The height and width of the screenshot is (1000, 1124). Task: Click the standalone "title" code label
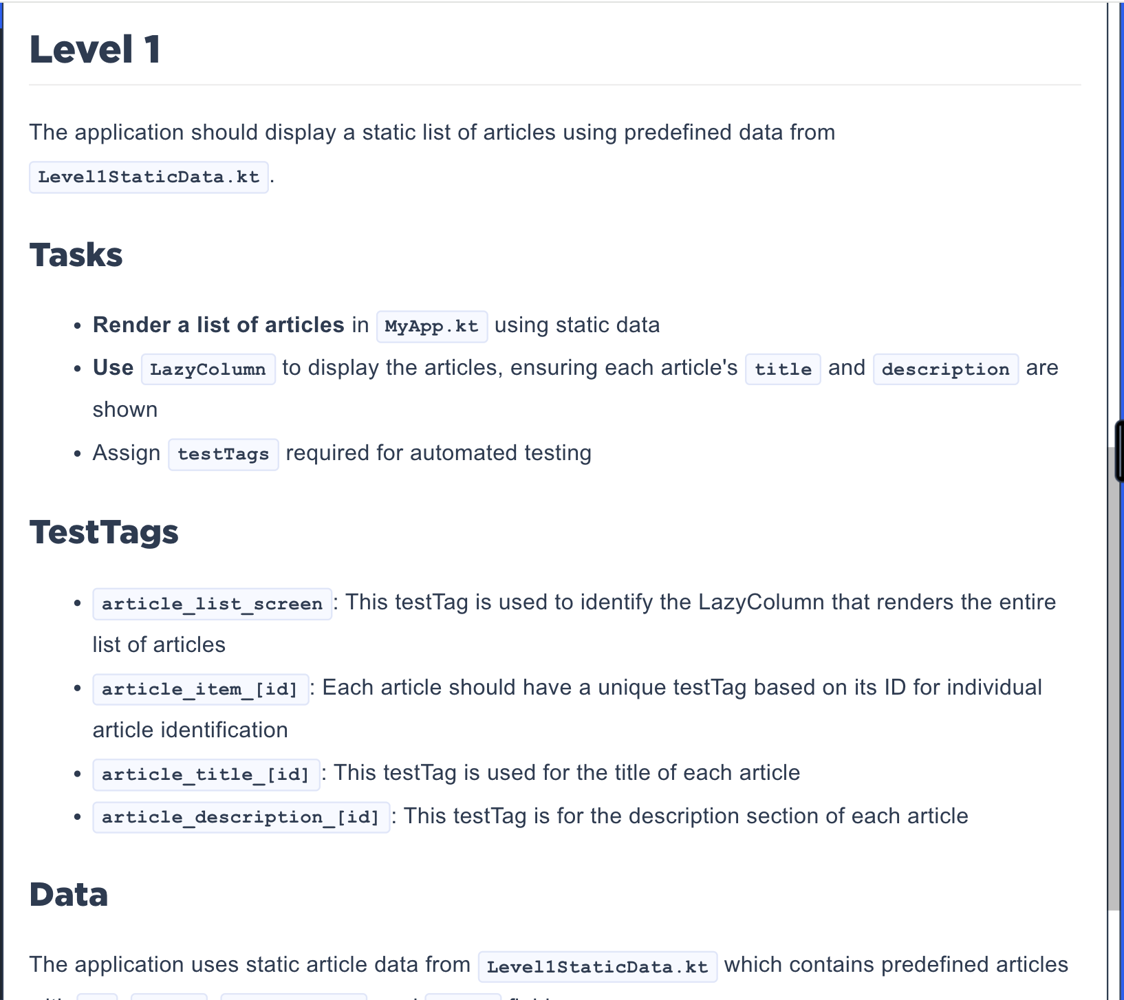(783, 369)
